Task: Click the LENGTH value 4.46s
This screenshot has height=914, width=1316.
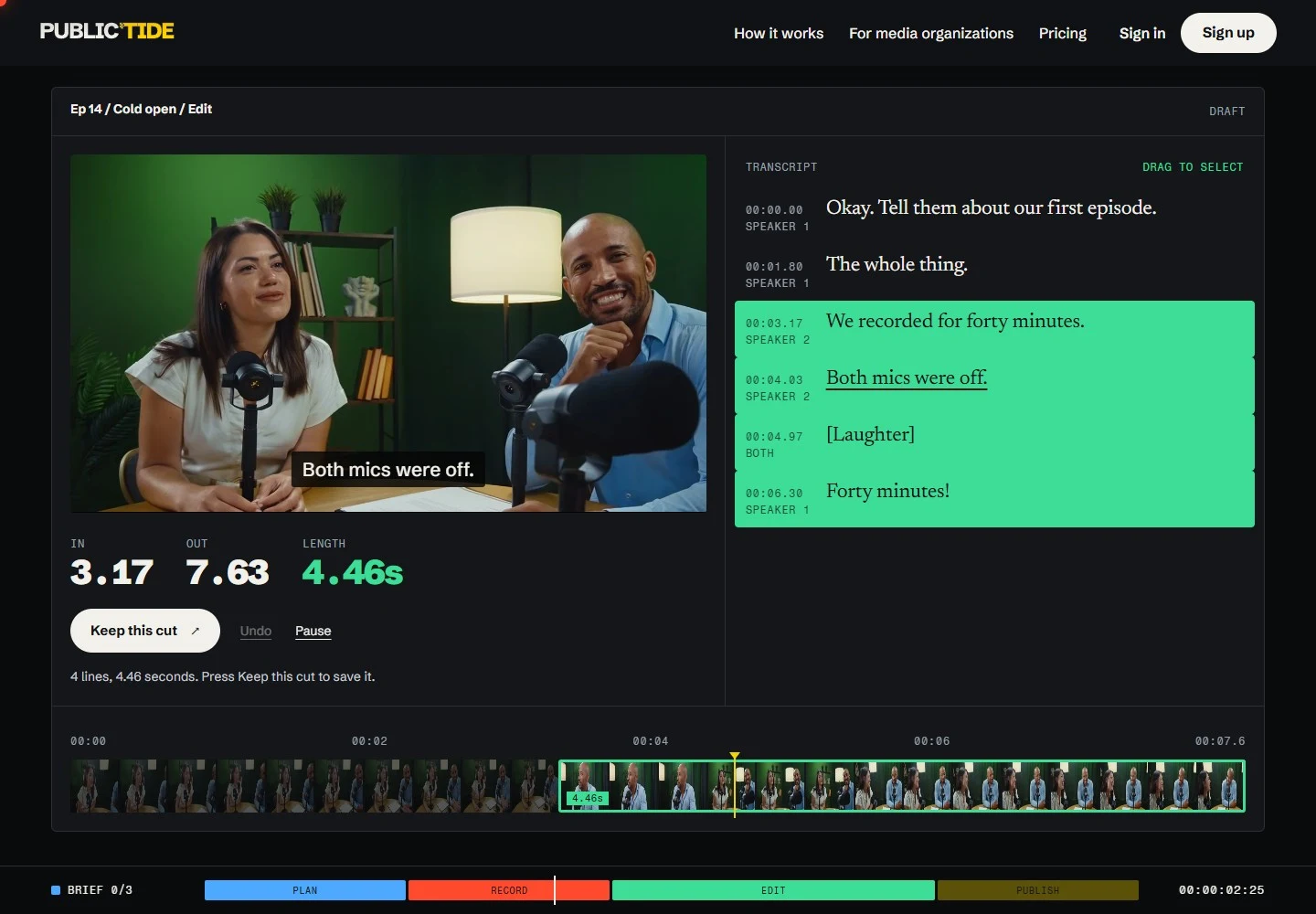Action: [x=353, y=573]
